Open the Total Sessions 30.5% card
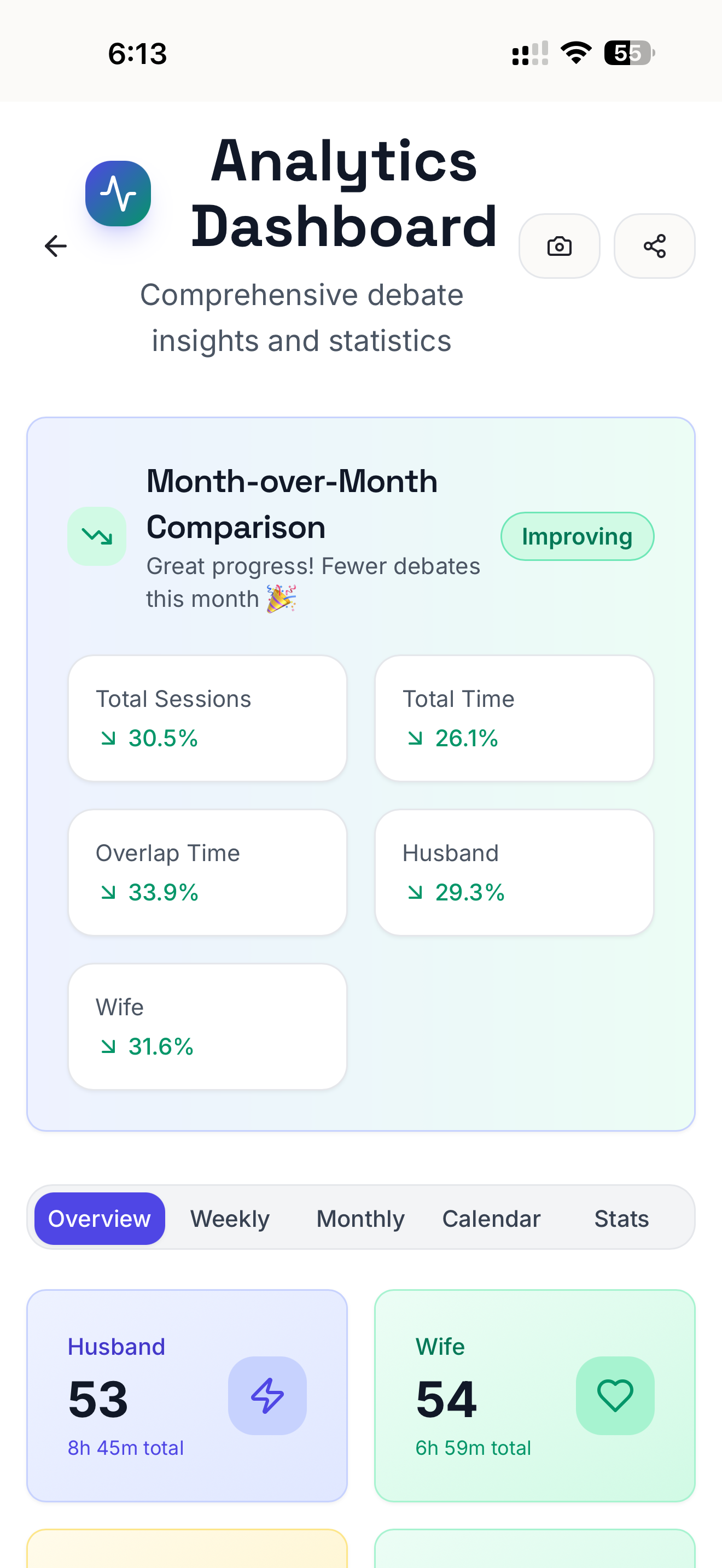Viewport: 722px width, 1568px height. [x=208, y=718]
